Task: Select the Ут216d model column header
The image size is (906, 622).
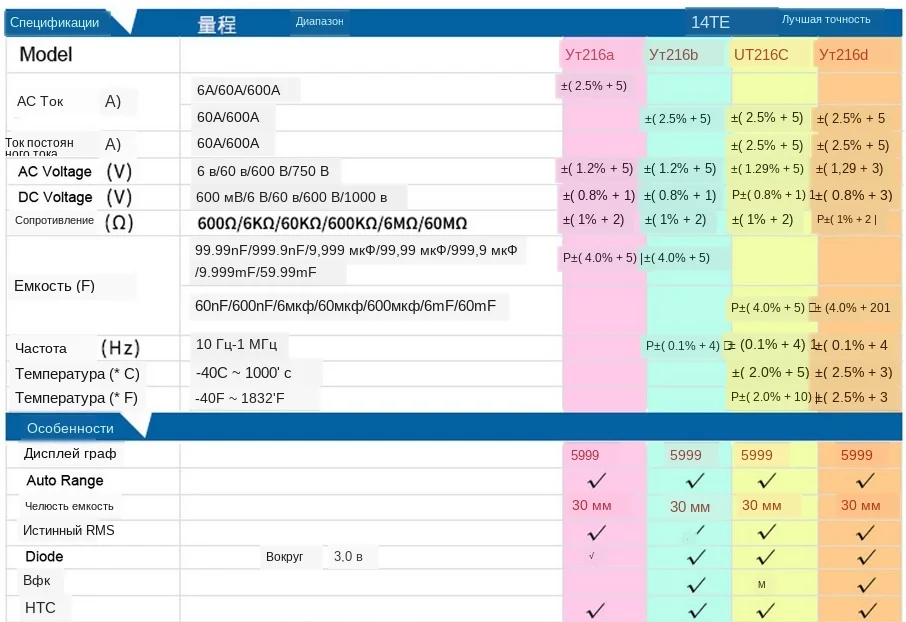Action: (x=843, y=55)
